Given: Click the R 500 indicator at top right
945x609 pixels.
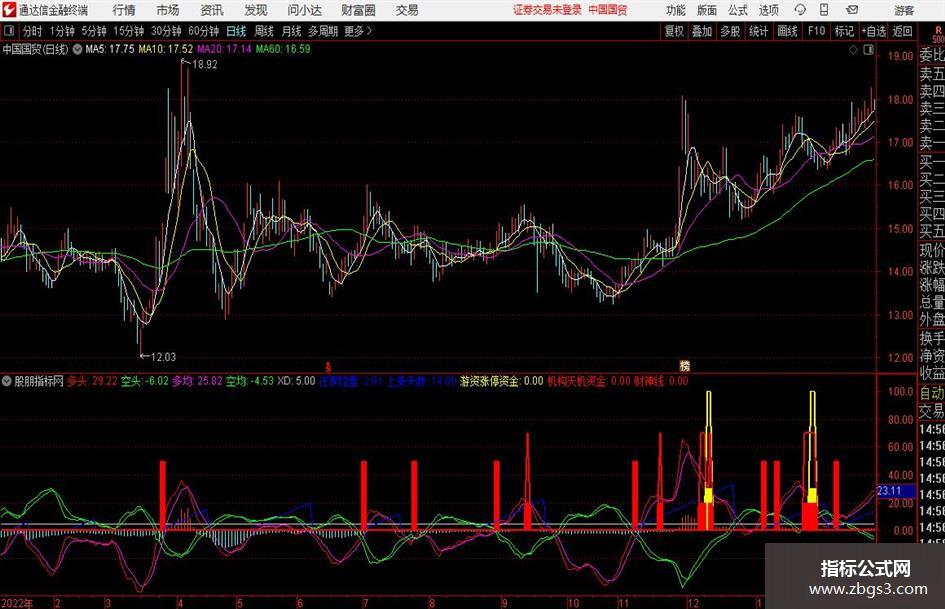Looking at the screenshot, I should [938, 34].
